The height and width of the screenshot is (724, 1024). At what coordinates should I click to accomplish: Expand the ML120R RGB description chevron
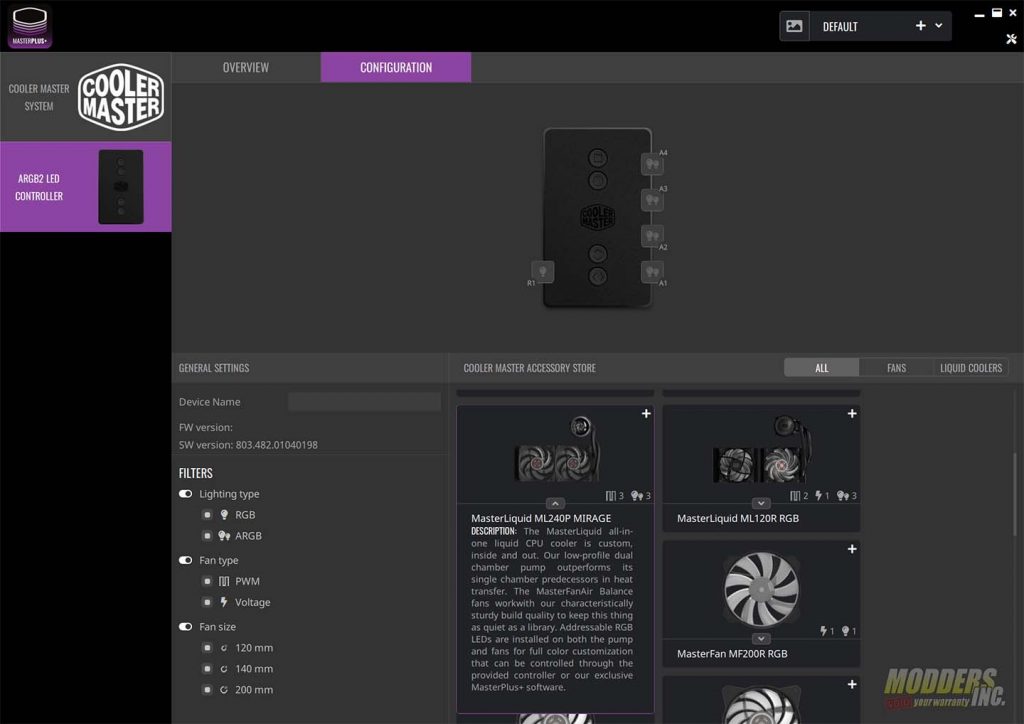point(761,503)
